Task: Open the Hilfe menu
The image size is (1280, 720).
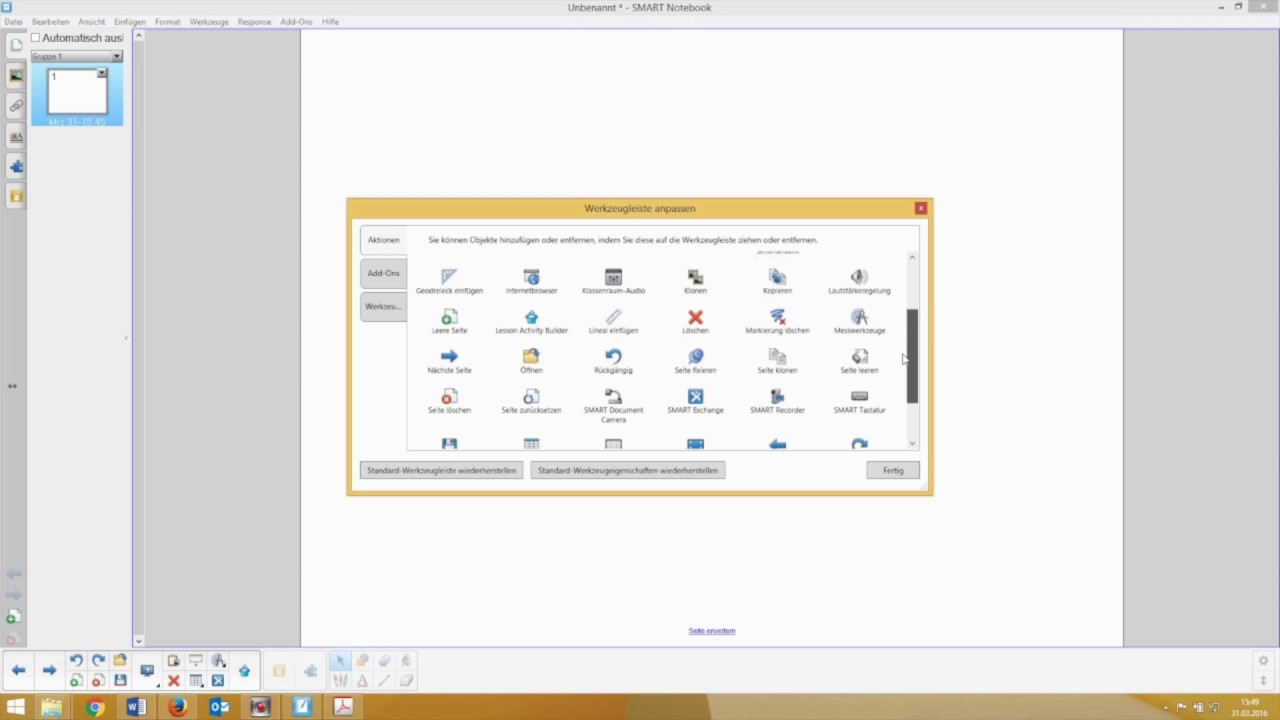Action: point(330,21)
